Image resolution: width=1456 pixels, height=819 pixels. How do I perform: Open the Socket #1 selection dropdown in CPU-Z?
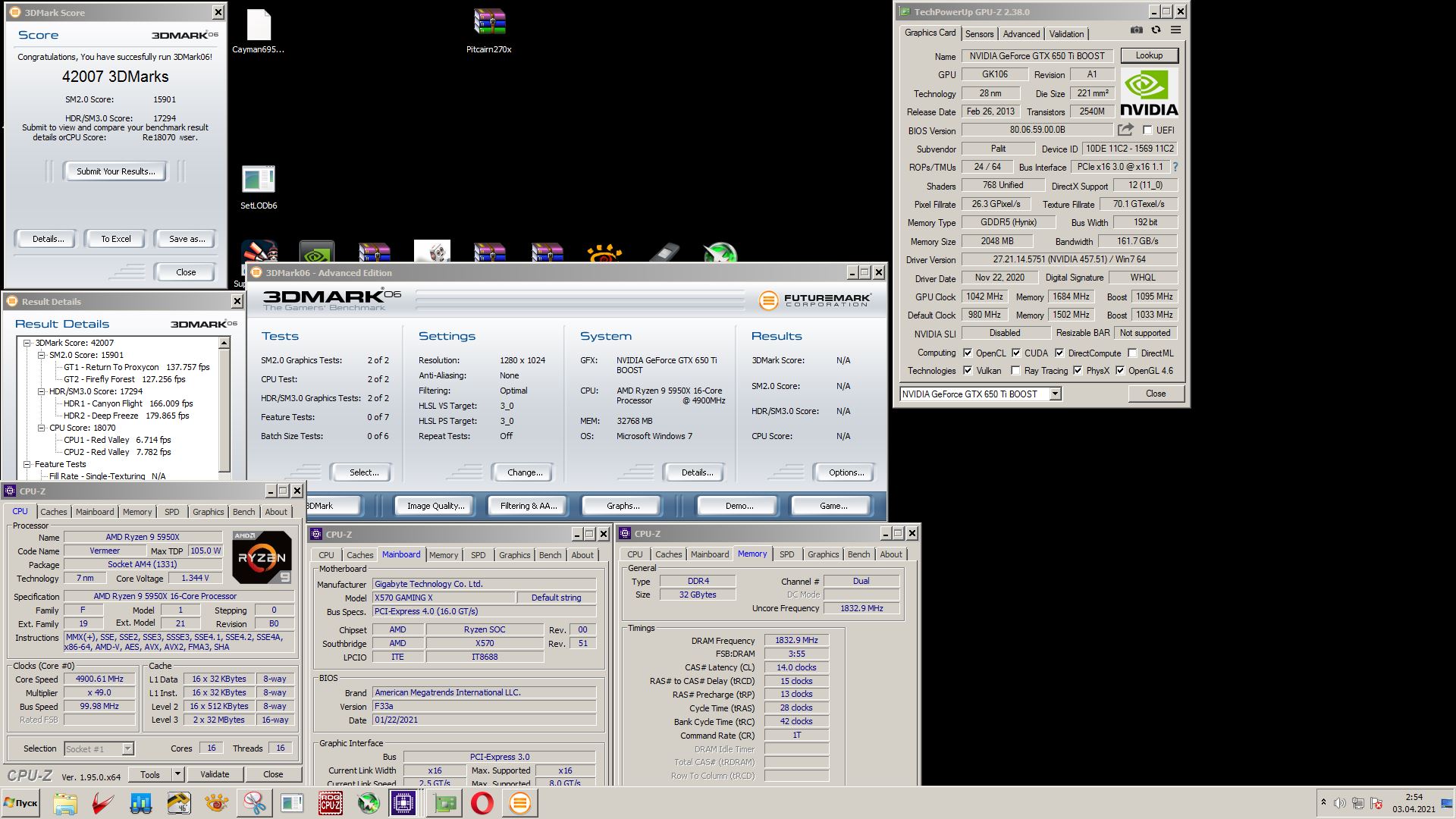(x=127, y=748)
